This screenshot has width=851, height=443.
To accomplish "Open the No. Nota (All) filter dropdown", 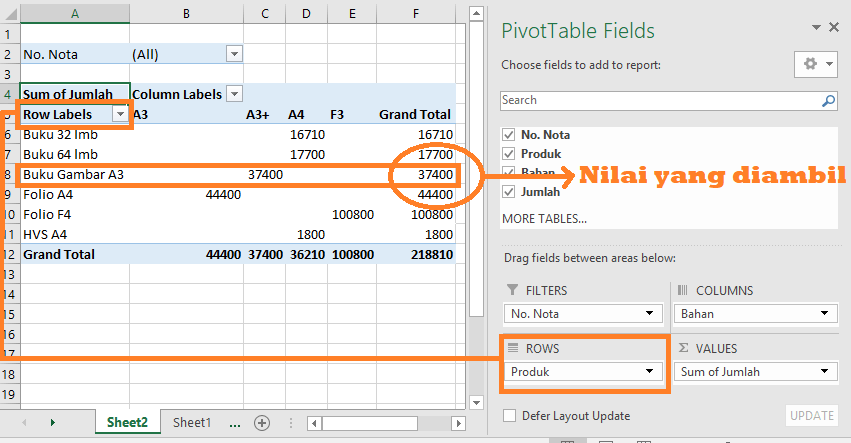I will 234,54.
